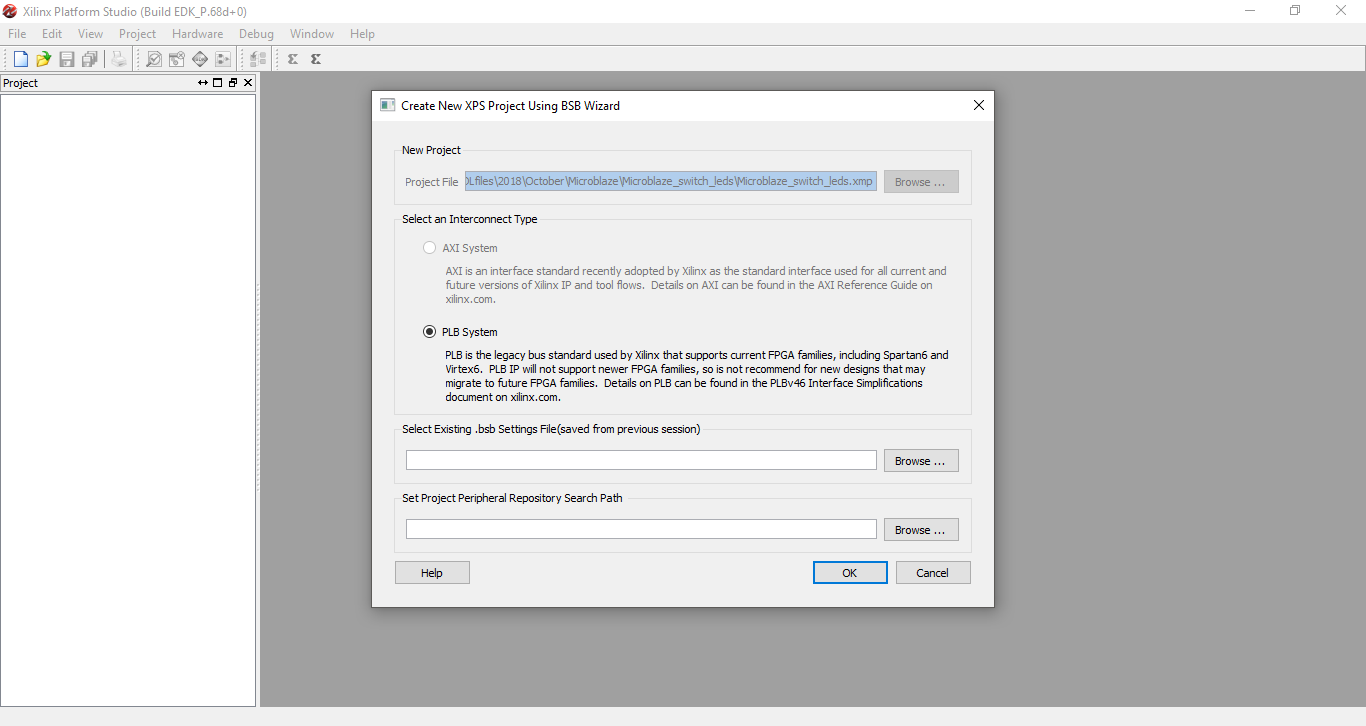Viewport: 1366px width, 726px height.
Task: Click the second sigma toolbar icon
Action: pyautogui.click(x=316, y=59)
